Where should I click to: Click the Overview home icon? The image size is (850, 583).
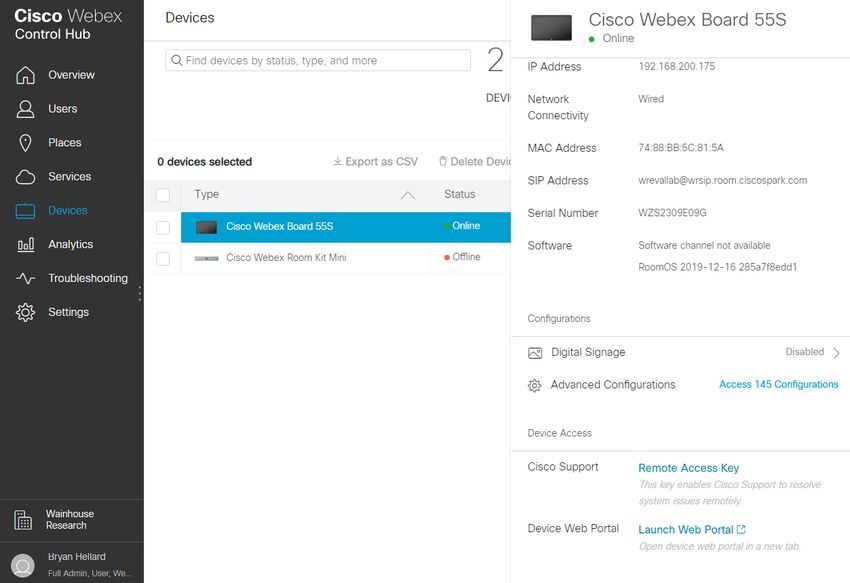(x=25, y=75)
